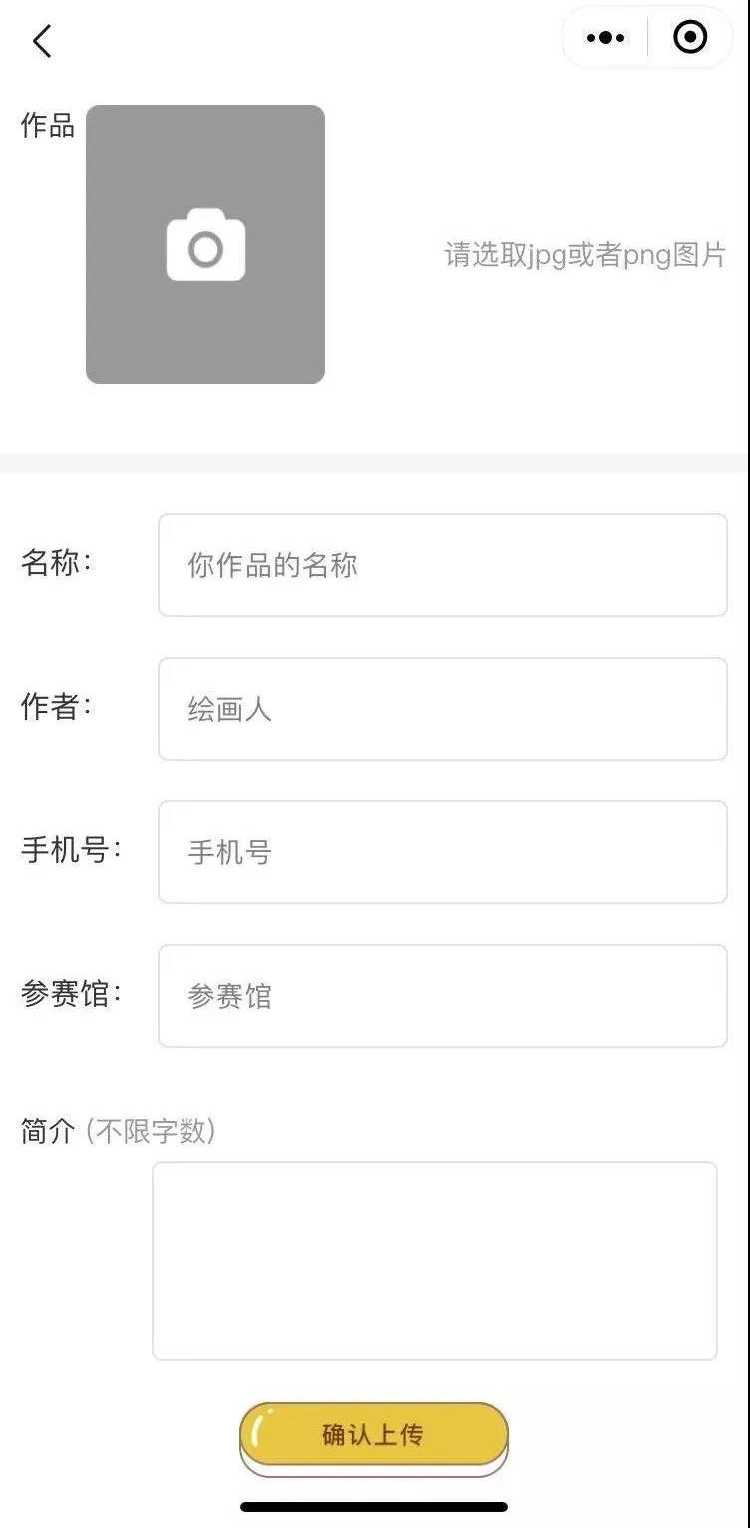The width and height of the screenshot is (750, 1528).
Task: Open the three-dots more menu
Action: point(606,38)
